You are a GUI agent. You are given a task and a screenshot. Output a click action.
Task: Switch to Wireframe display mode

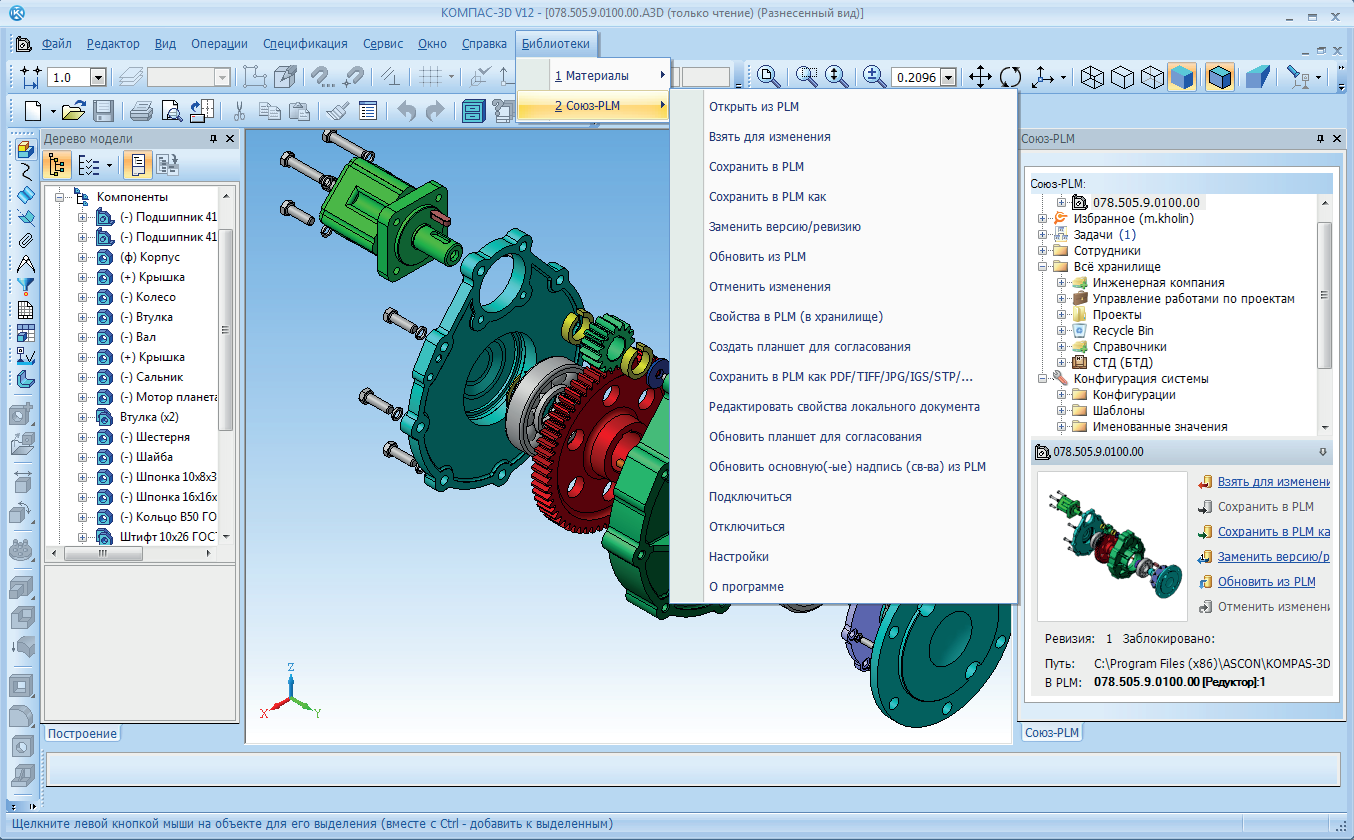click(1093, 77)
